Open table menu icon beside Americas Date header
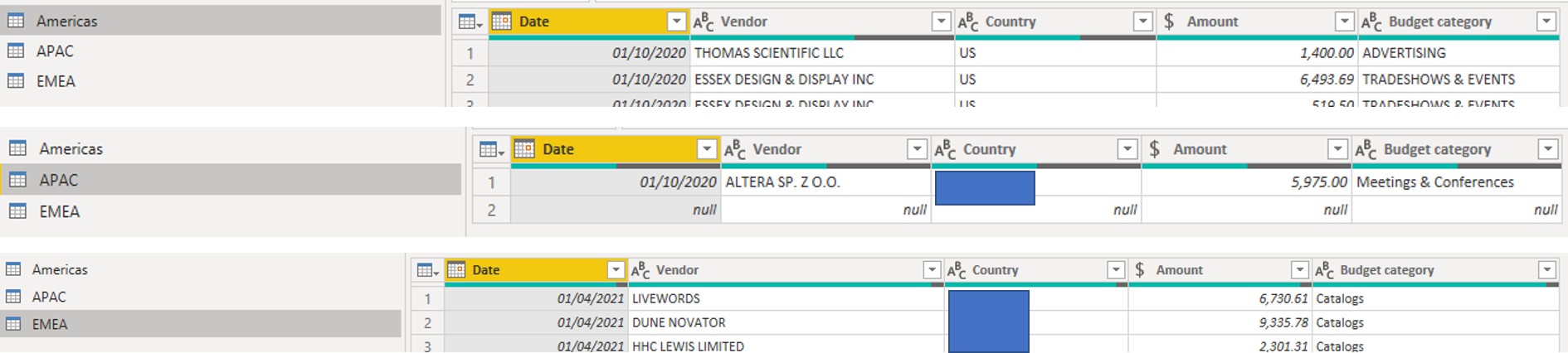Viewport: 1568px width, 353px height. coord(470,22)
